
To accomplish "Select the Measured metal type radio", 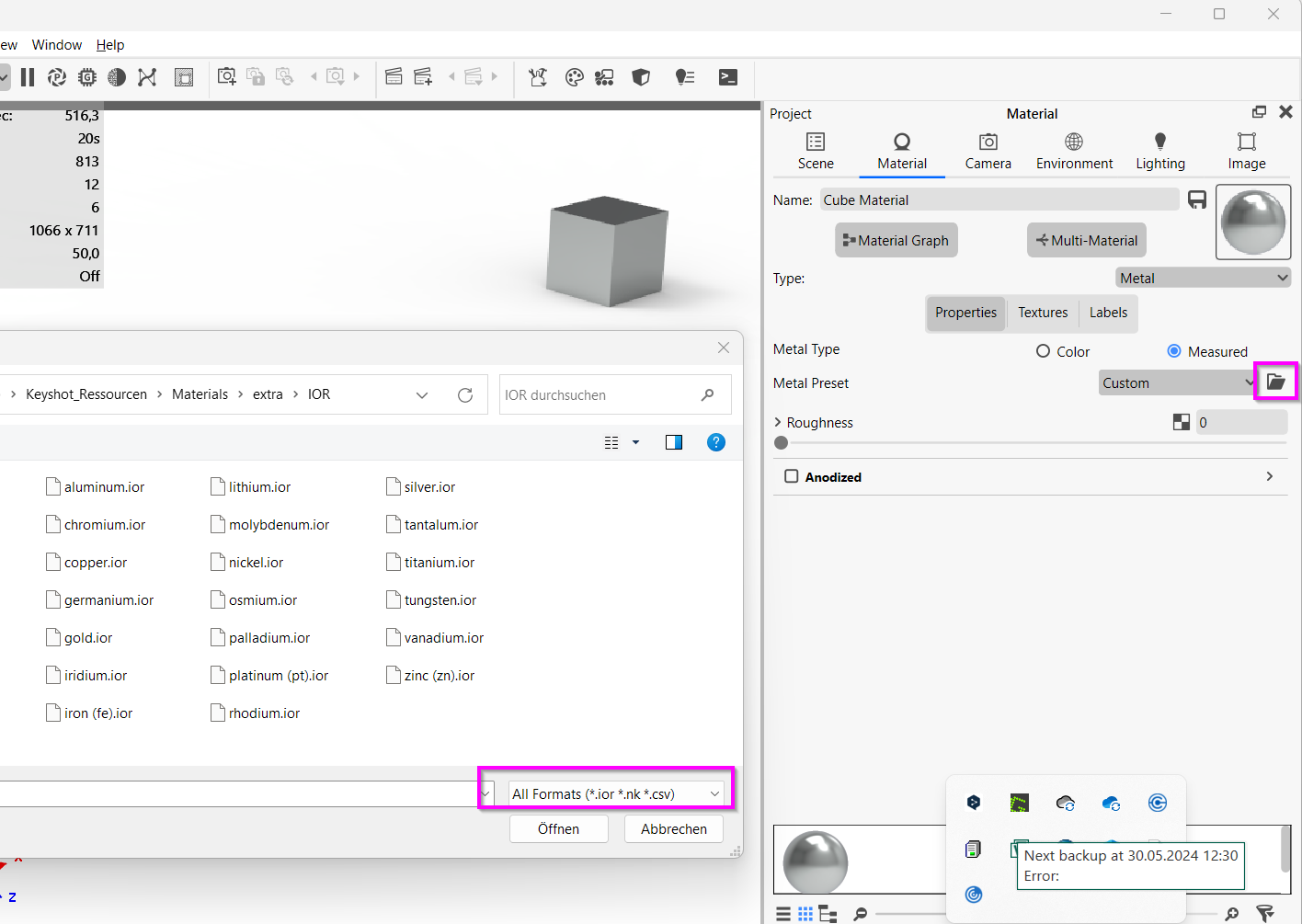I will 1174,351.
